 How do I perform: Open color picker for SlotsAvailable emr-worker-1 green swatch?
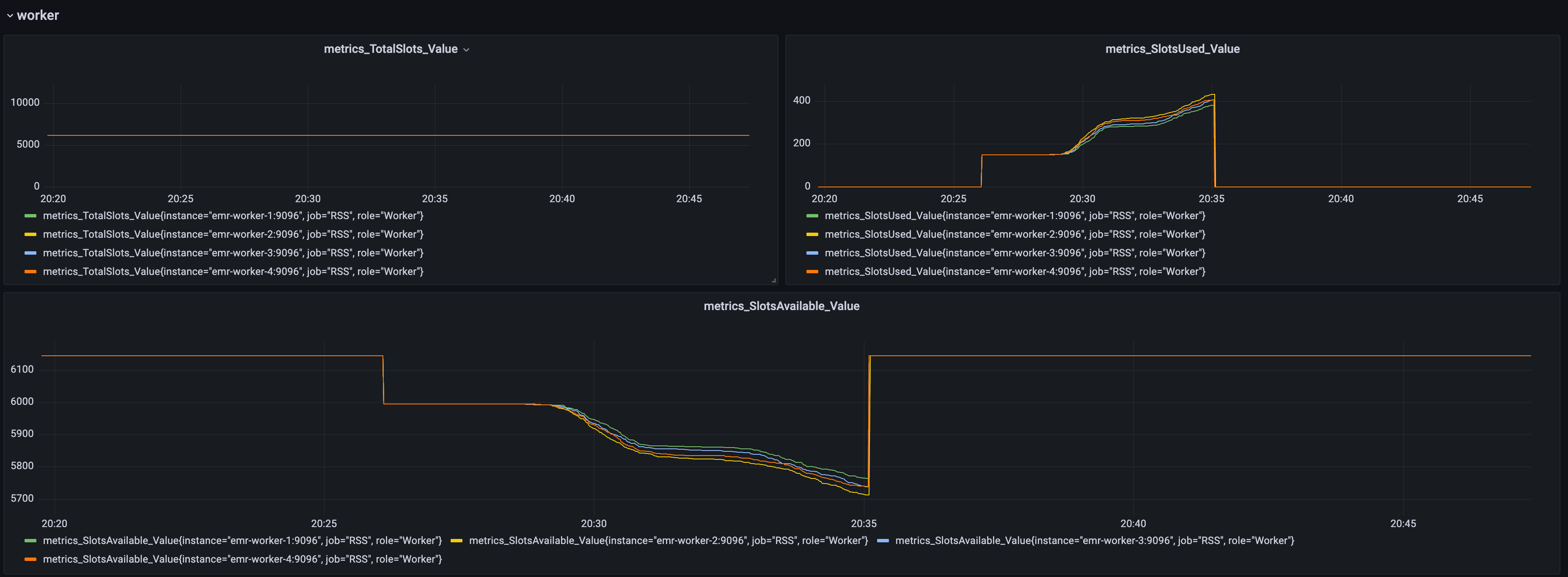(30, 541)
